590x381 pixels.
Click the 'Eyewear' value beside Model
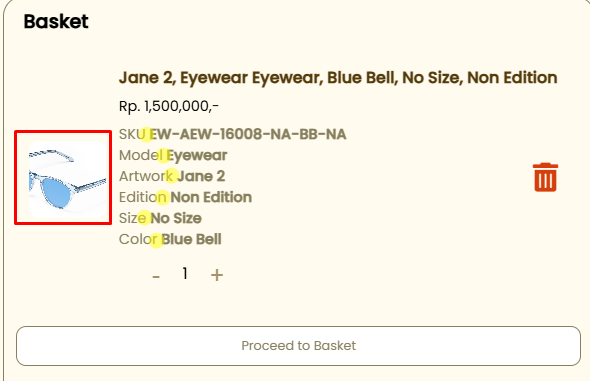(197, 155)
